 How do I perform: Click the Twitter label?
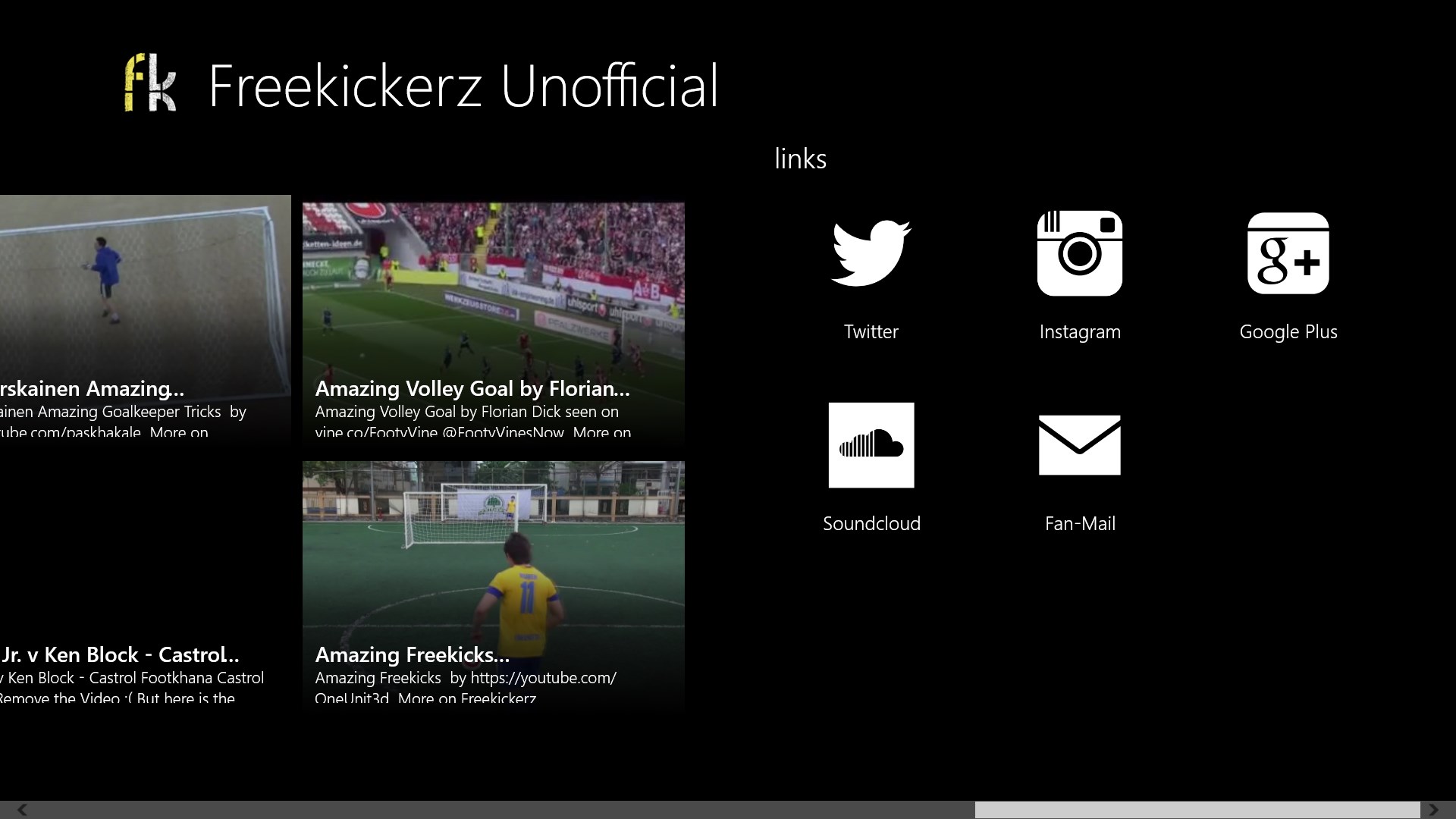coord(871,331)
